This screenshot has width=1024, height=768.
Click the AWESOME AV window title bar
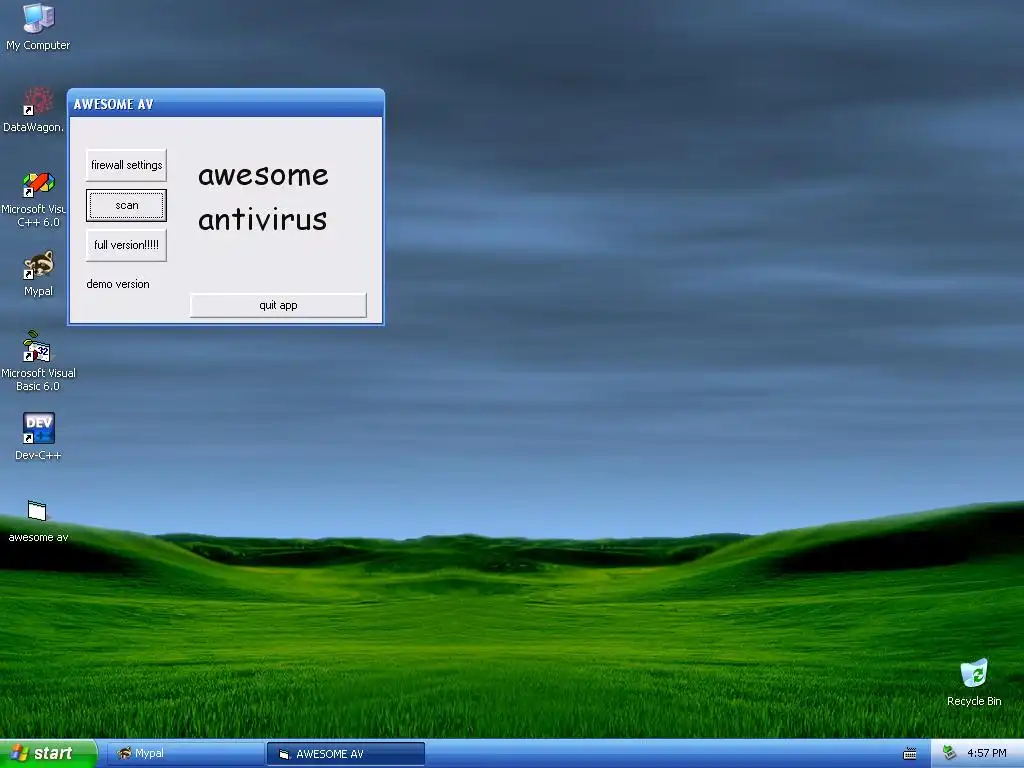[x=226, y=104]
